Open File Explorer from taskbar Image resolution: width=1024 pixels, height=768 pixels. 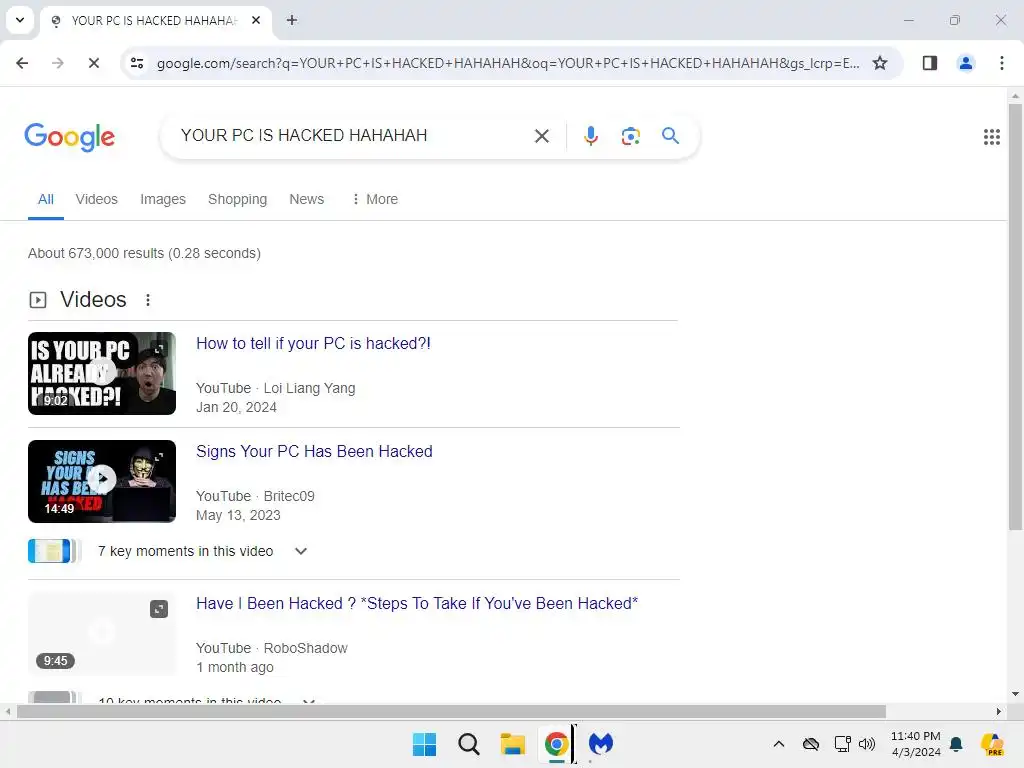tap(513, 744)
